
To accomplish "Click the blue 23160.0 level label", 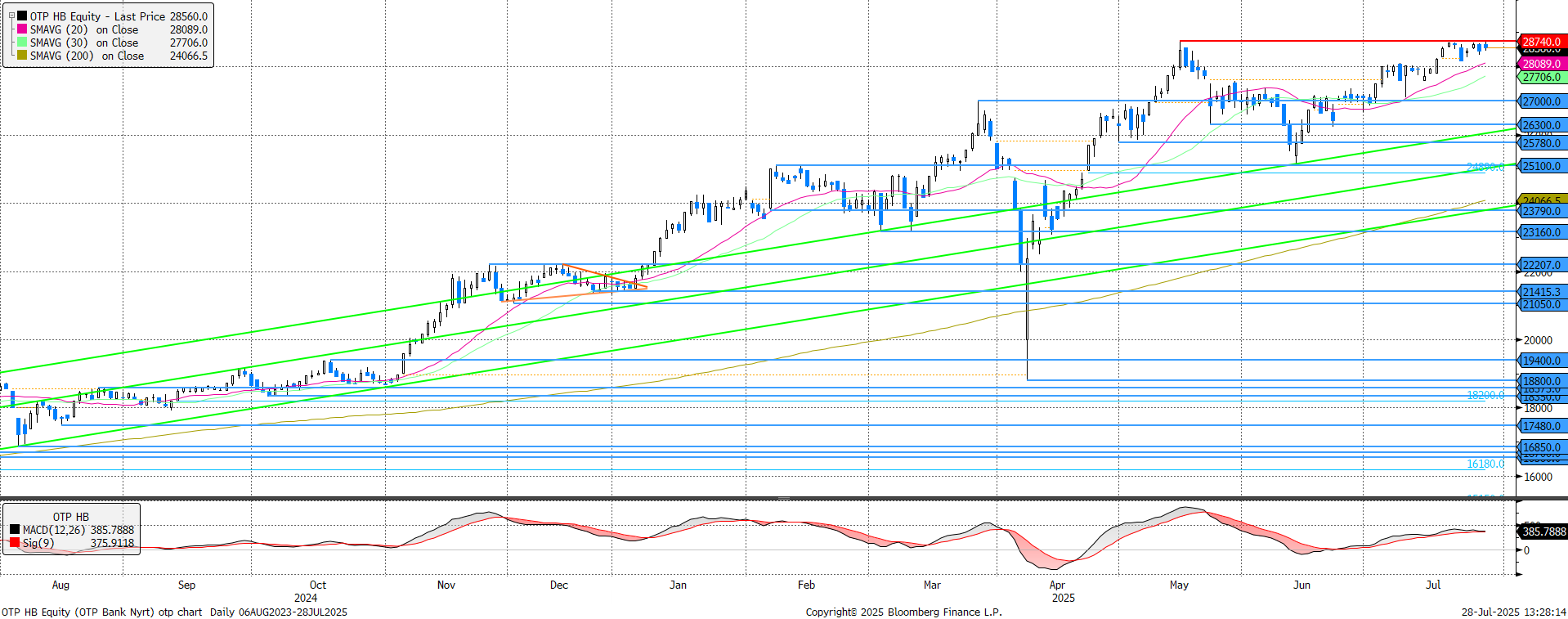I will coord(1543,232).
